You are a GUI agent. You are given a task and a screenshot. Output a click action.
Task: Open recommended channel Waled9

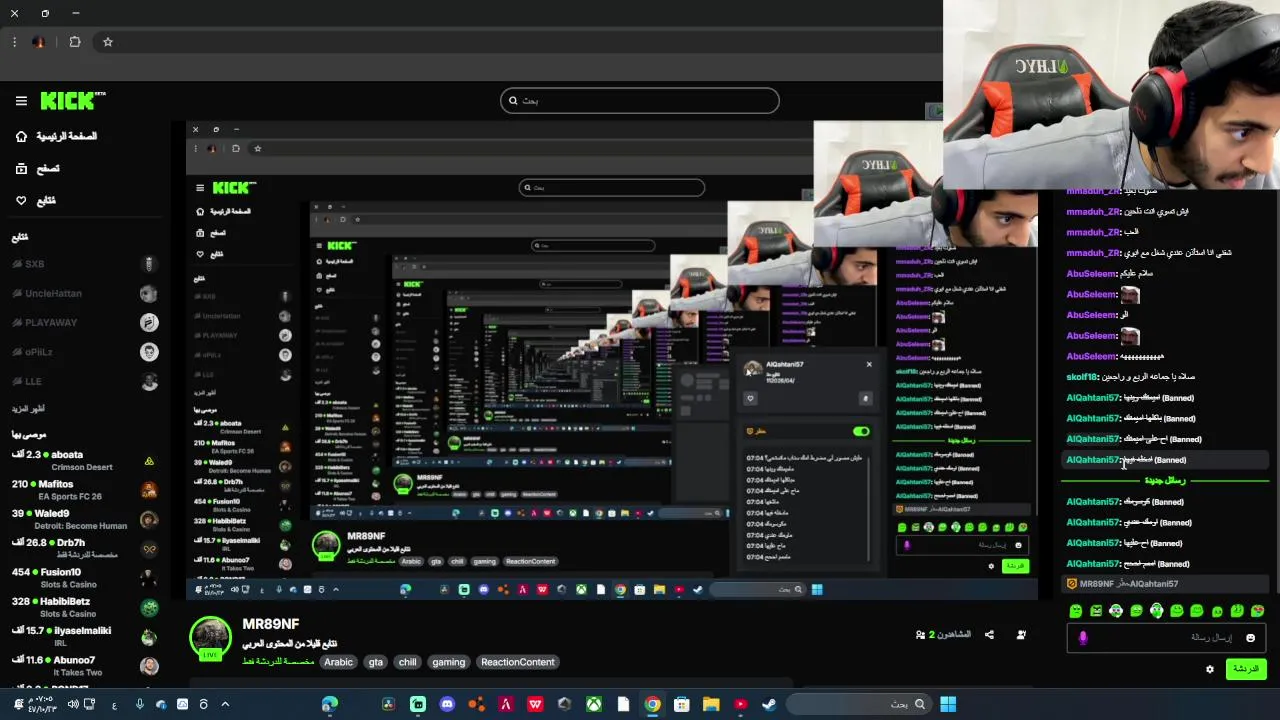click(85, 519)
